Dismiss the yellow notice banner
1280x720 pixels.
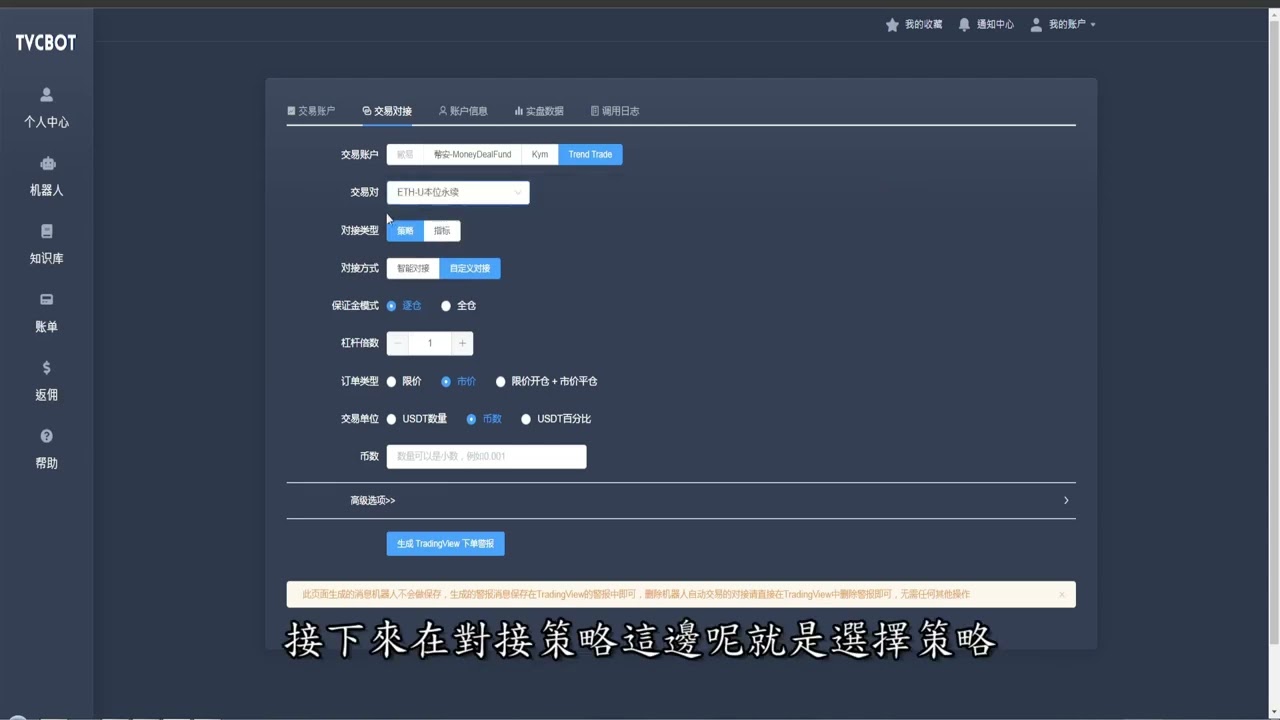point(1061,594)
